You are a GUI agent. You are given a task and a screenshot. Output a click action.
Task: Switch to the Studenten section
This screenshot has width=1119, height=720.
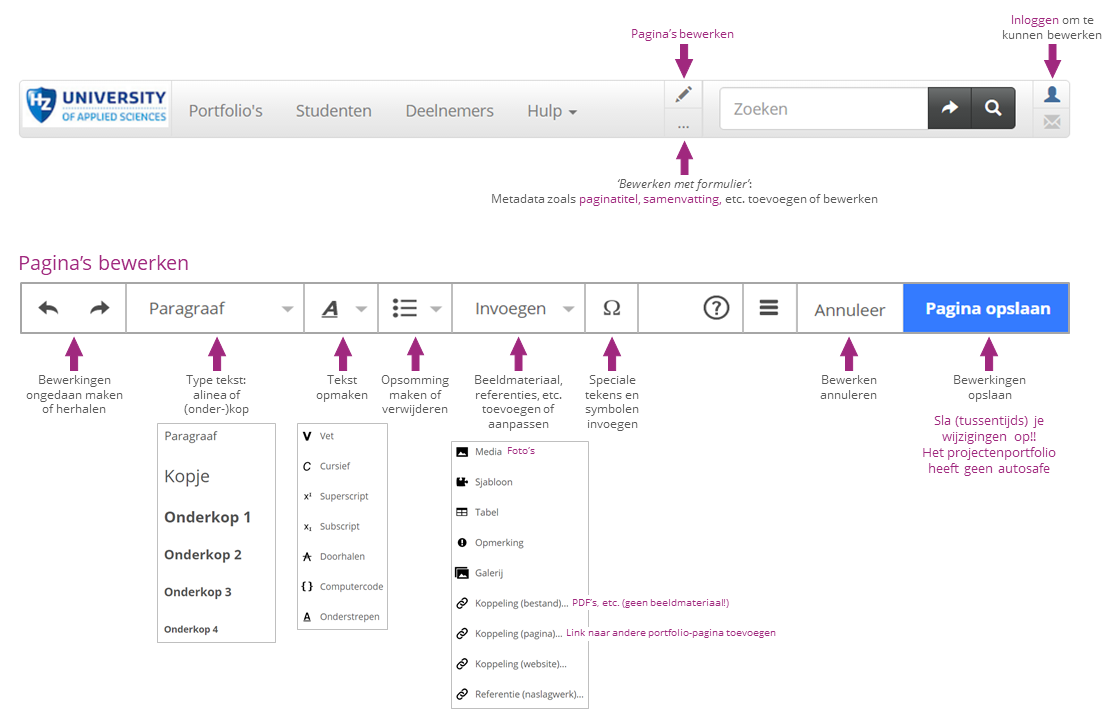(333, 110)
